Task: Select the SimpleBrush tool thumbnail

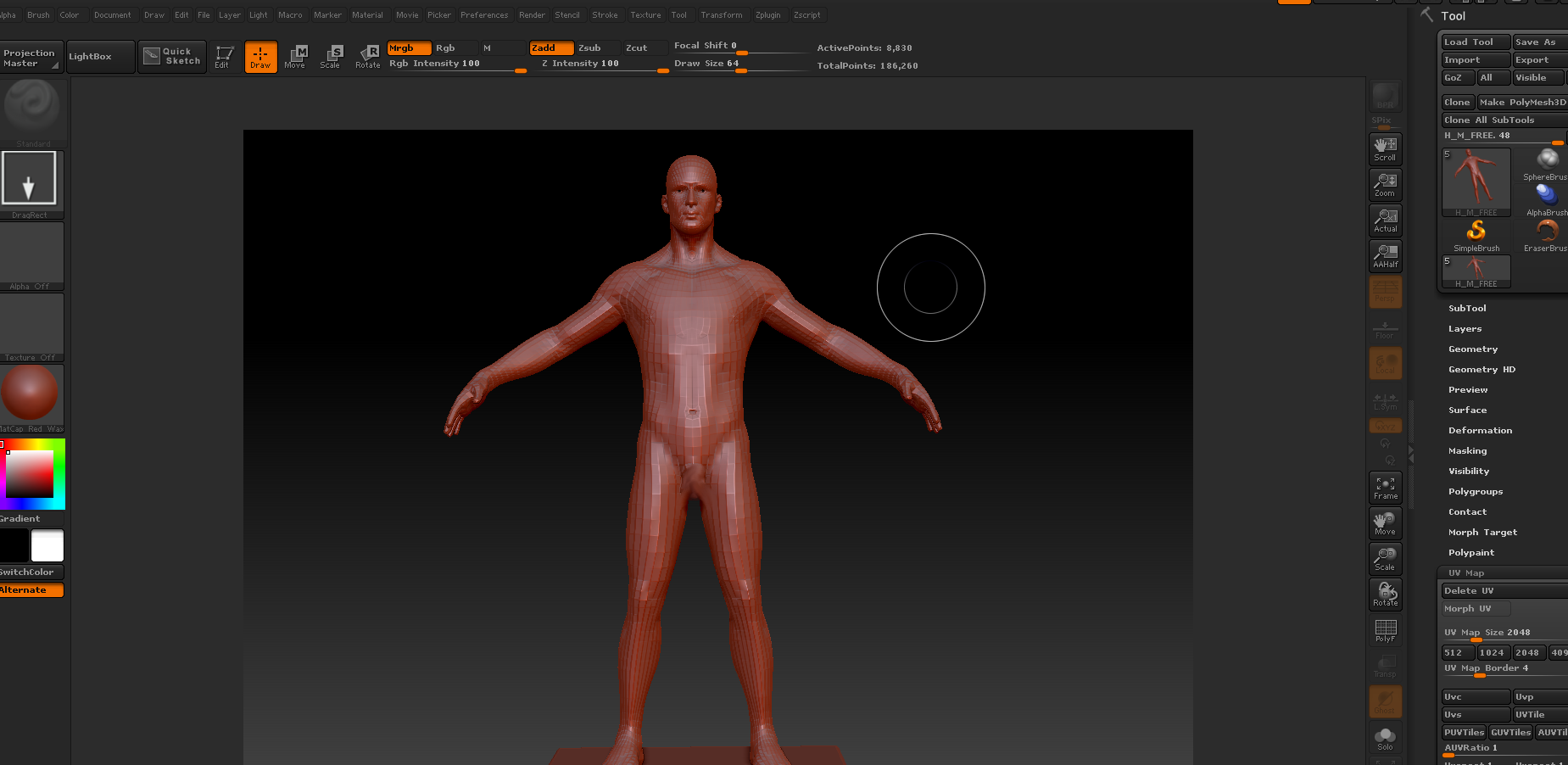Action: click(1476, 236)
